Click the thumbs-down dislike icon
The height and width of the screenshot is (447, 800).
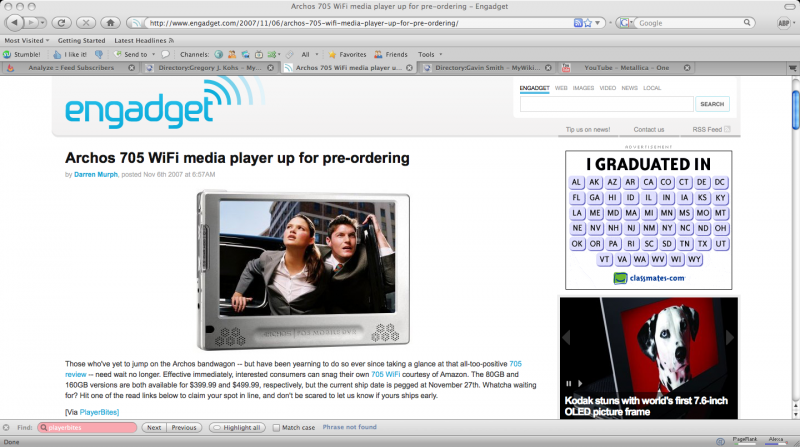99,54
